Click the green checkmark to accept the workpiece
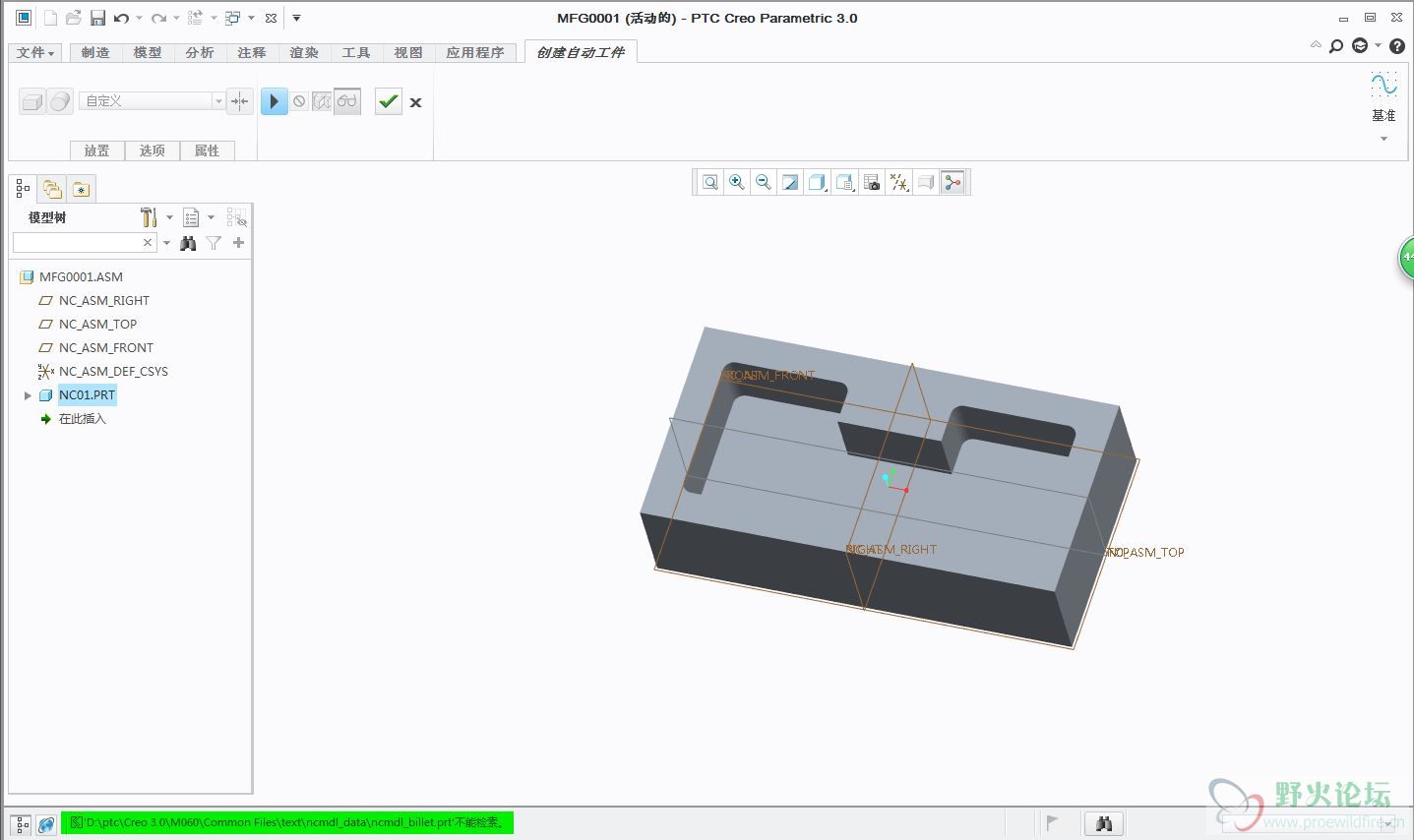The image size is (1414, 840). (389, 101)
